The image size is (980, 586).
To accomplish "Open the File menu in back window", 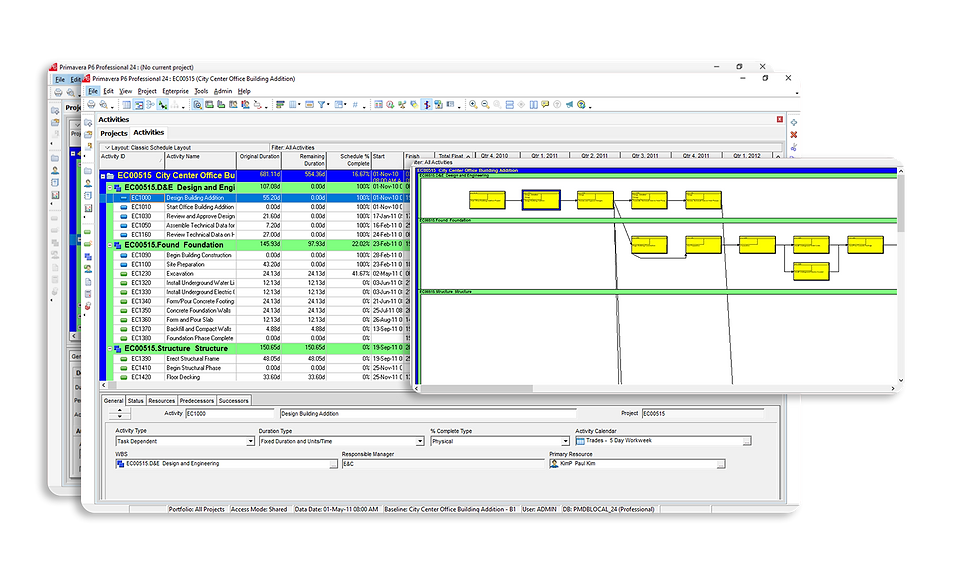I will coord(60,79).
